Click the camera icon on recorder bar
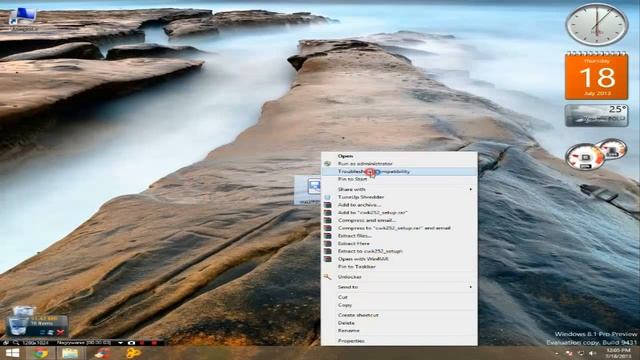Image resolution: width=640 pixels, height=360 pixels. point(131,343)
